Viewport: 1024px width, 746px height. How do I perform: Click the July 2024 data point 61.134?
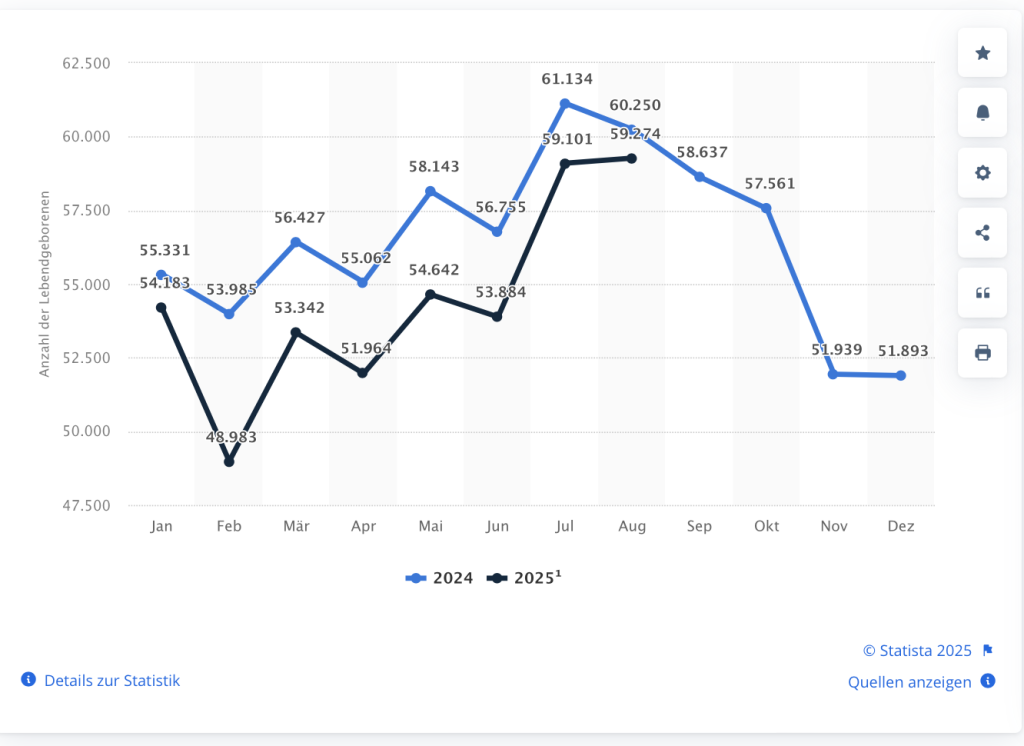565,103
